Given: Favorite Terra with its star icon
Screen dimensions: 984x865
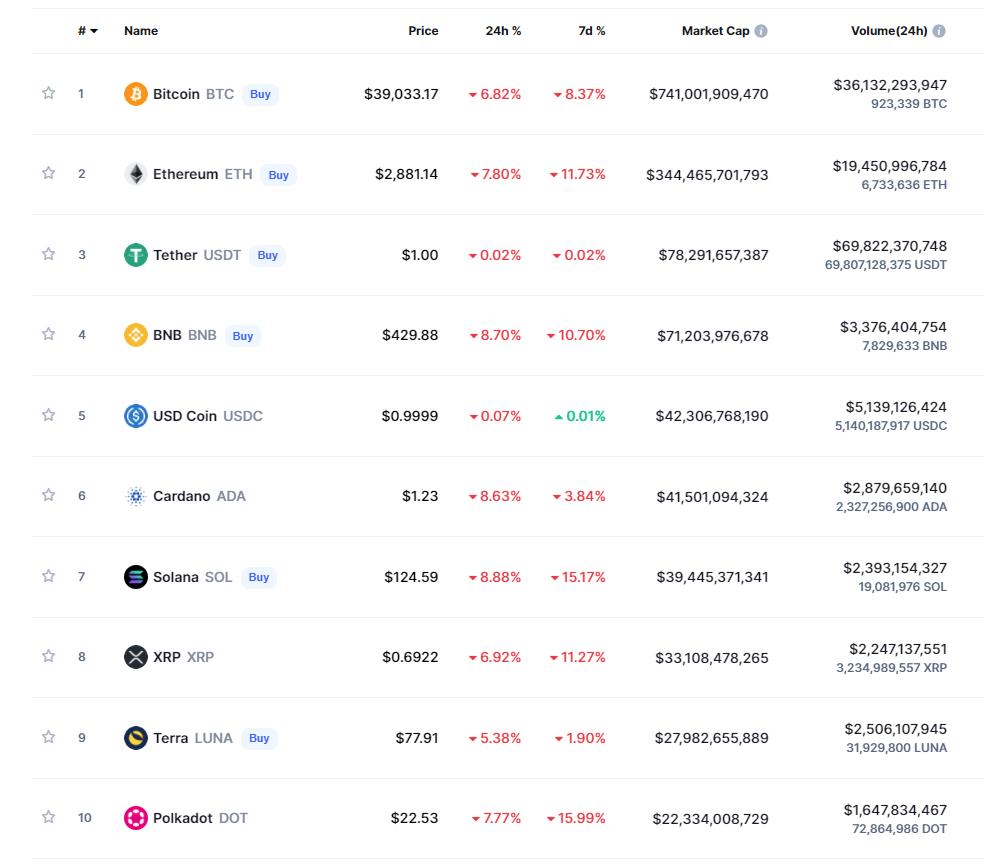Looking at the screenshot, I should pos(48,737).
